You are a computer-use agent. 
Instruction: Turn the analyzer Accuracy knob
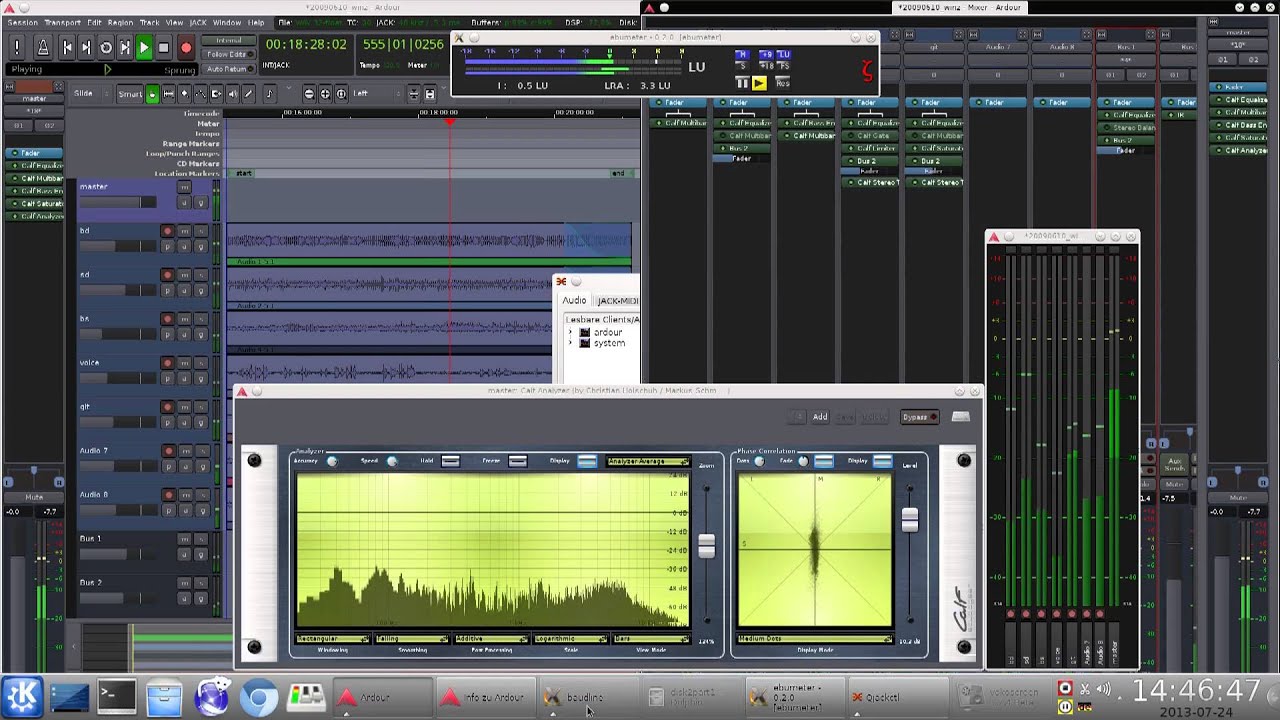[x=332, y=461]
